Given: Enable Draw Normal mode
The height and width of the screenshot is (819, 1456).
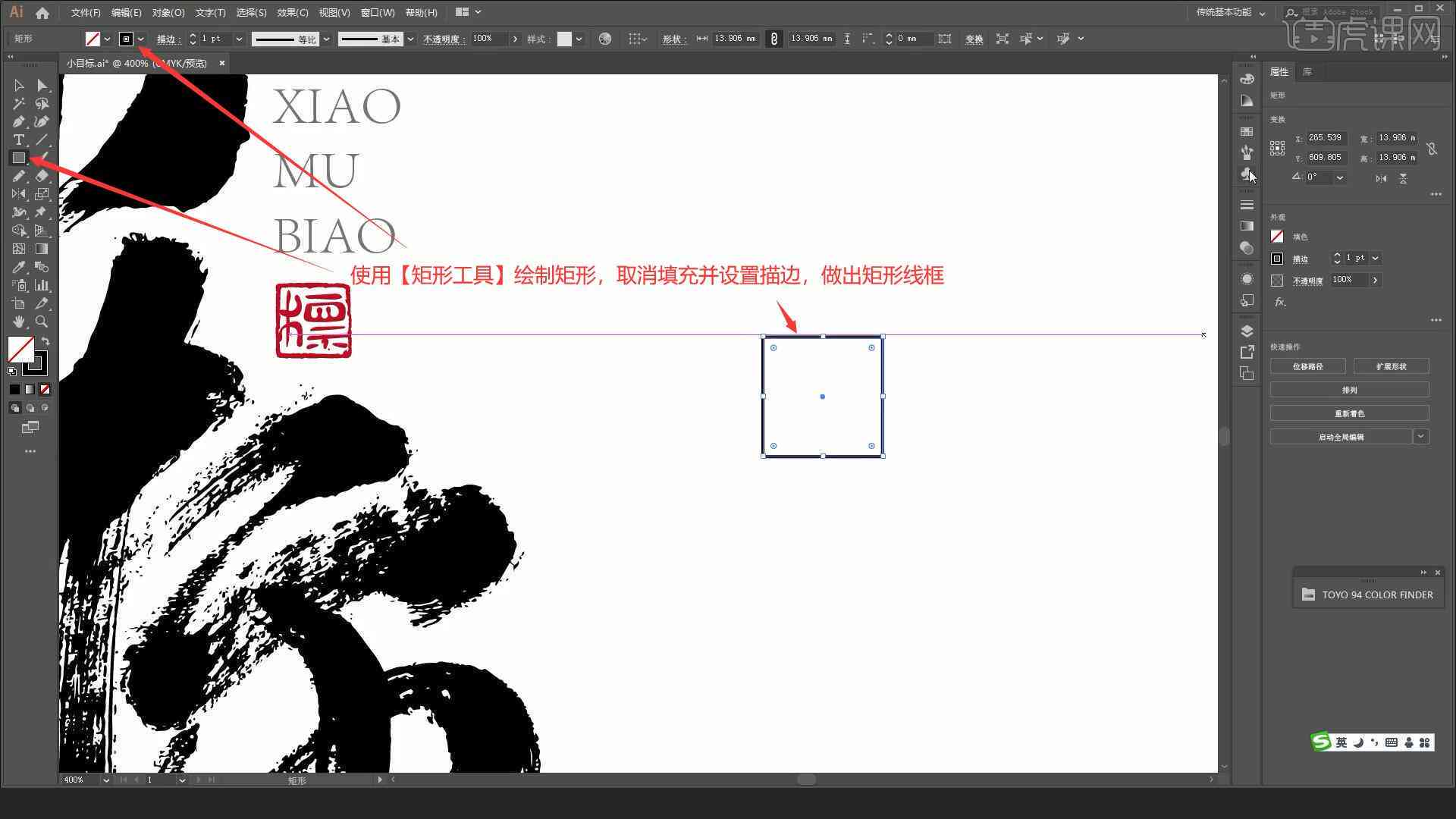Looking at the screenshot, I should (14, 408).
